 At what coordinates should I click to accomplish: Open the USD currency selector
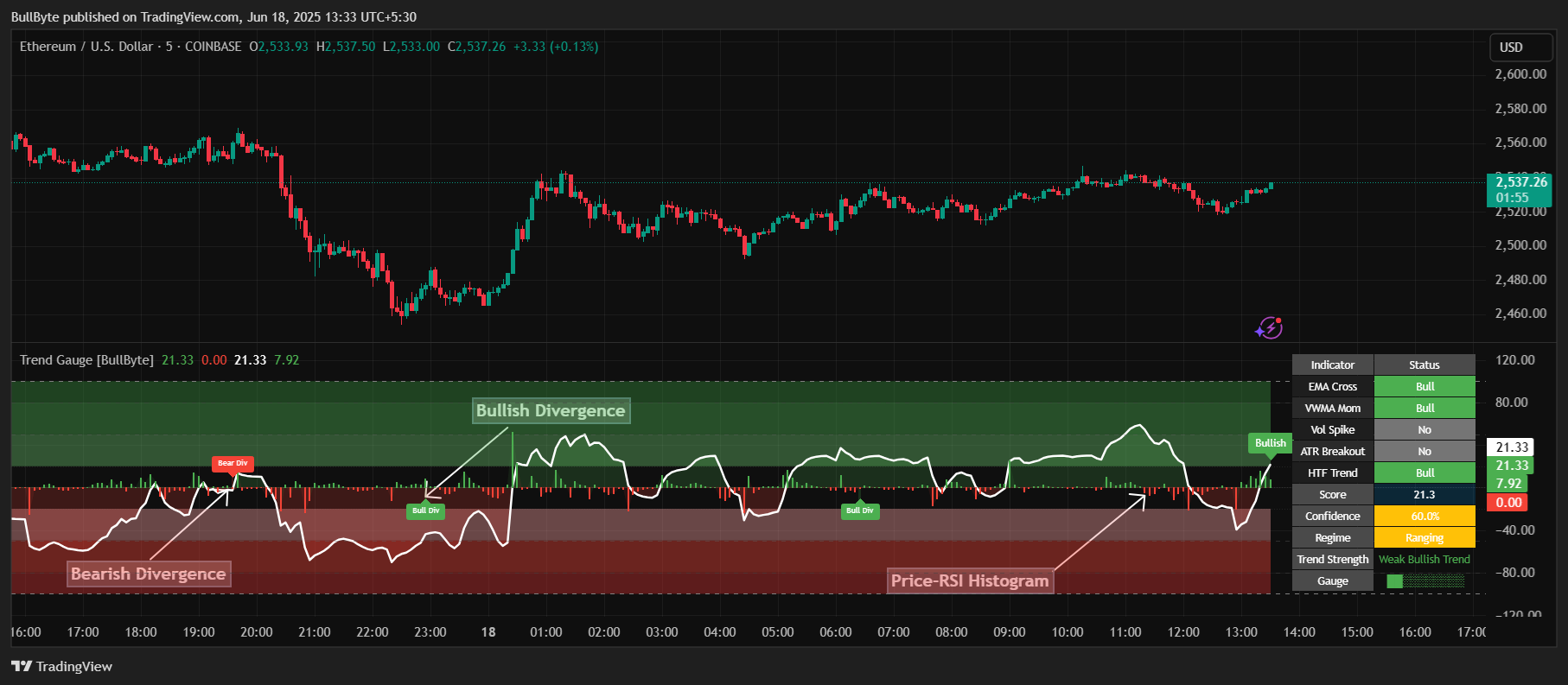[1520, 48]
